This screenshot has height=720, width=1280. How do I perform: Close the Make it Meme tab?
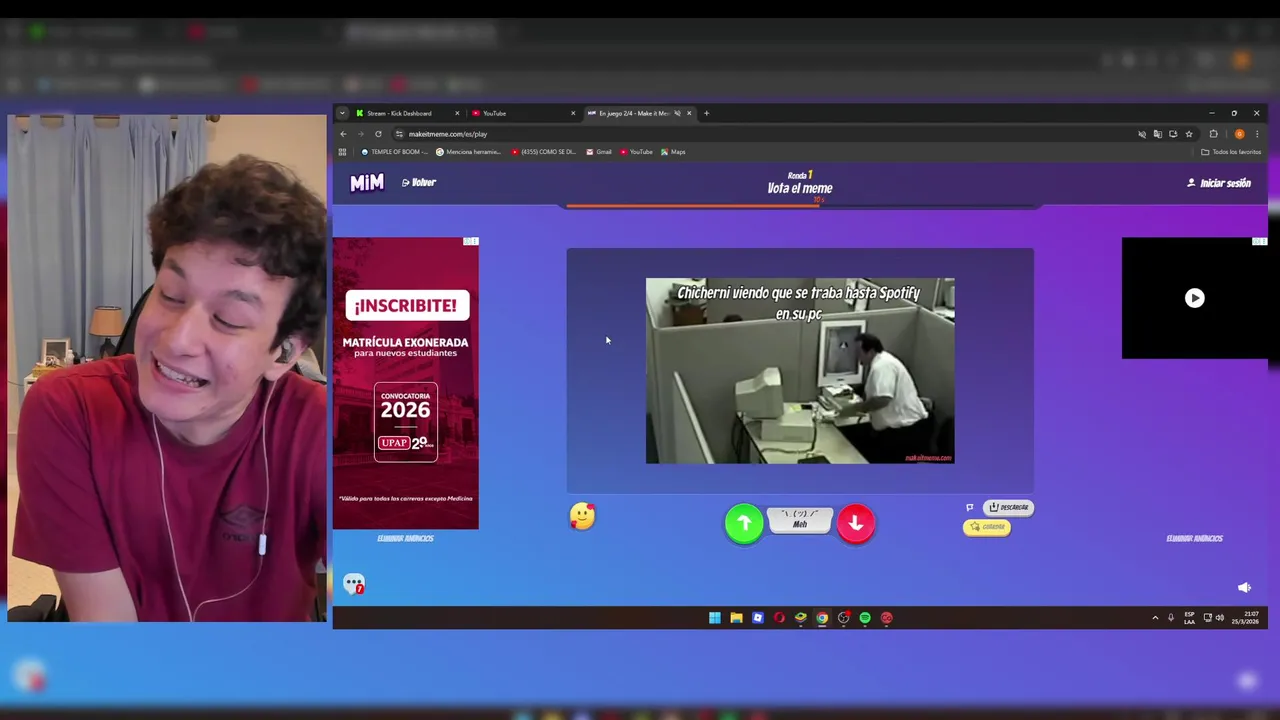(x=689, y=113)
